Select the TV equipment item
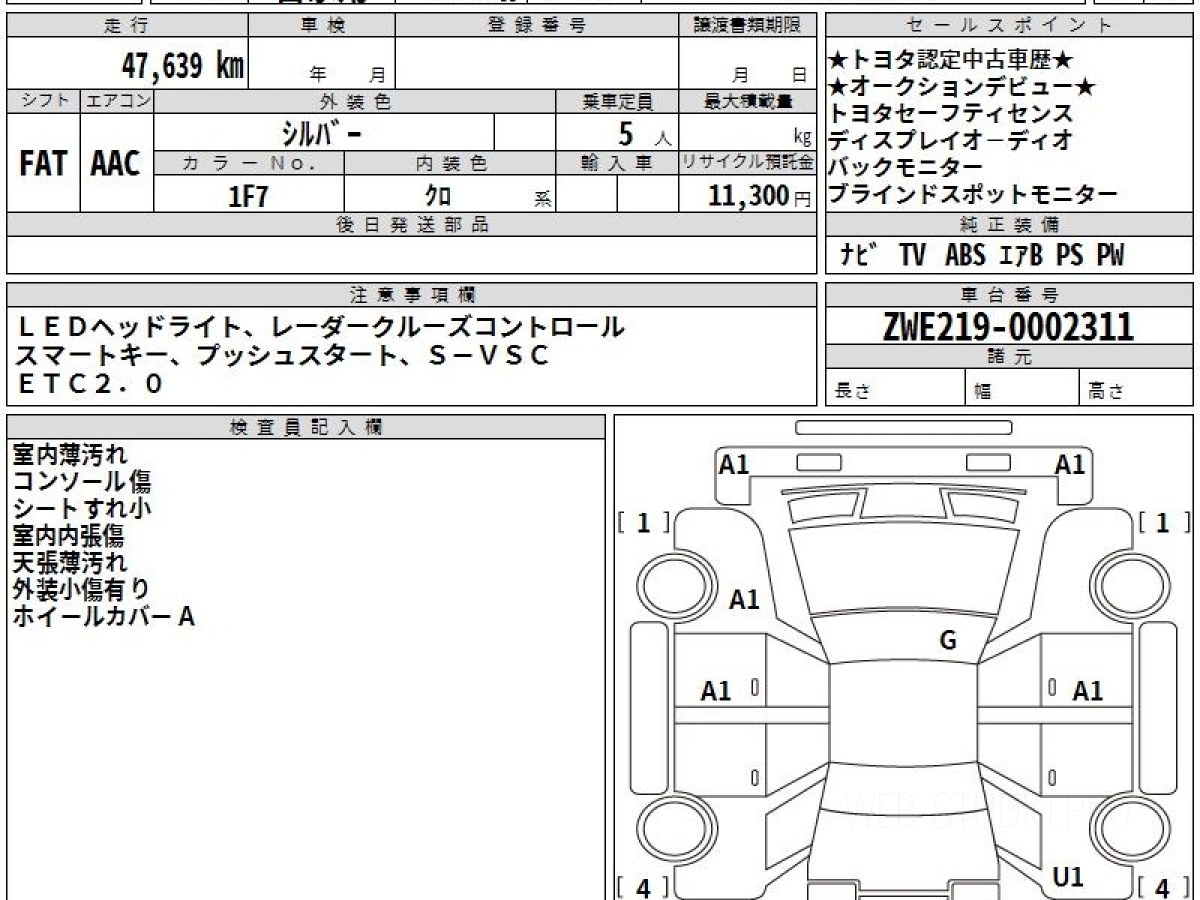This screenshot has width=1200, height=900. click(x=912, y=256)
